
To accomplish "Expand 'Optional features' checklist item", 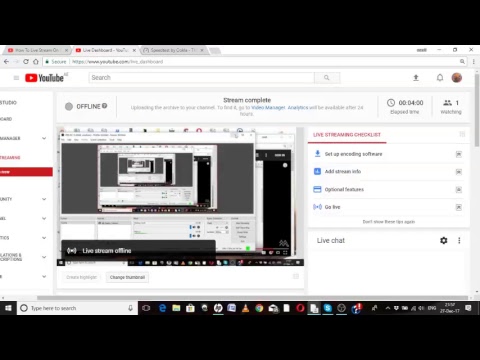I will click(459, 189).
